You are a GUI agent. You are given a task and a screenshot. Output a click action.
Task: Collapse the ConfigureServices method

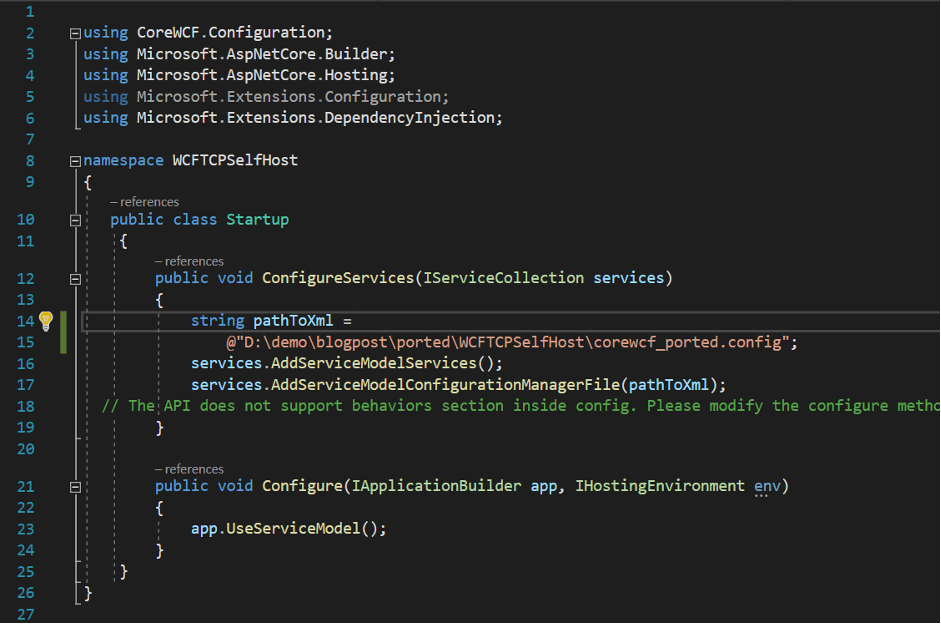tap(74, 278)
